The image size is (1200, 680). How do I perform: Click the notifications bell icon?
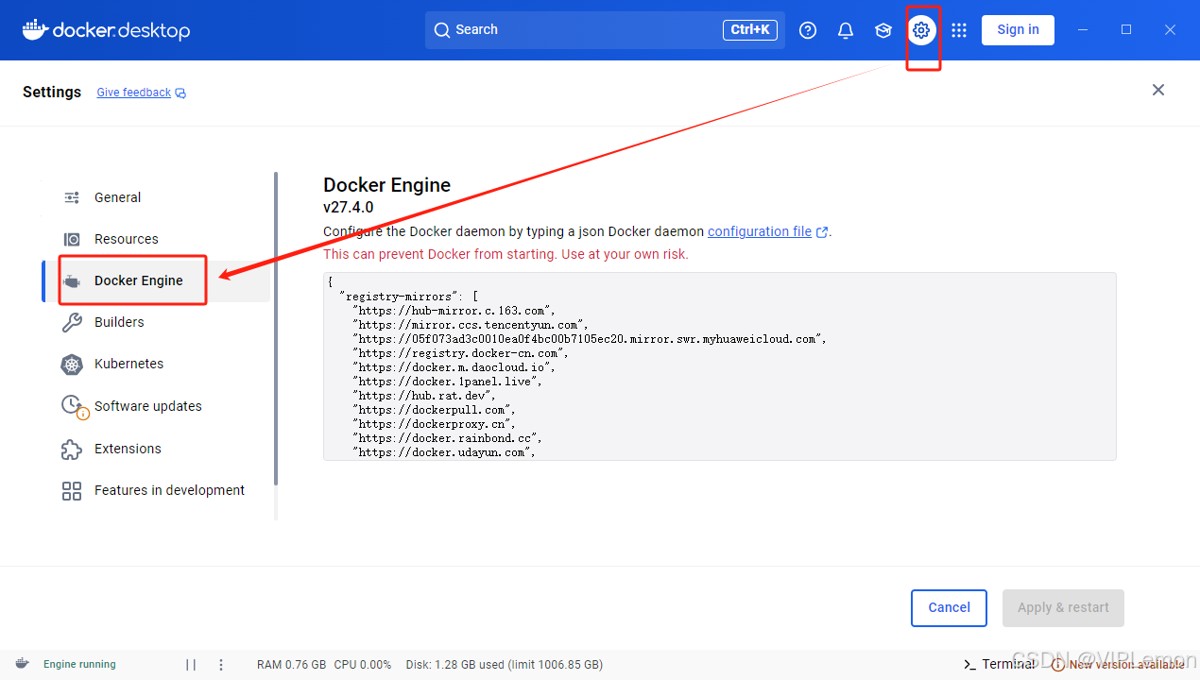click(x=845, y=30)
